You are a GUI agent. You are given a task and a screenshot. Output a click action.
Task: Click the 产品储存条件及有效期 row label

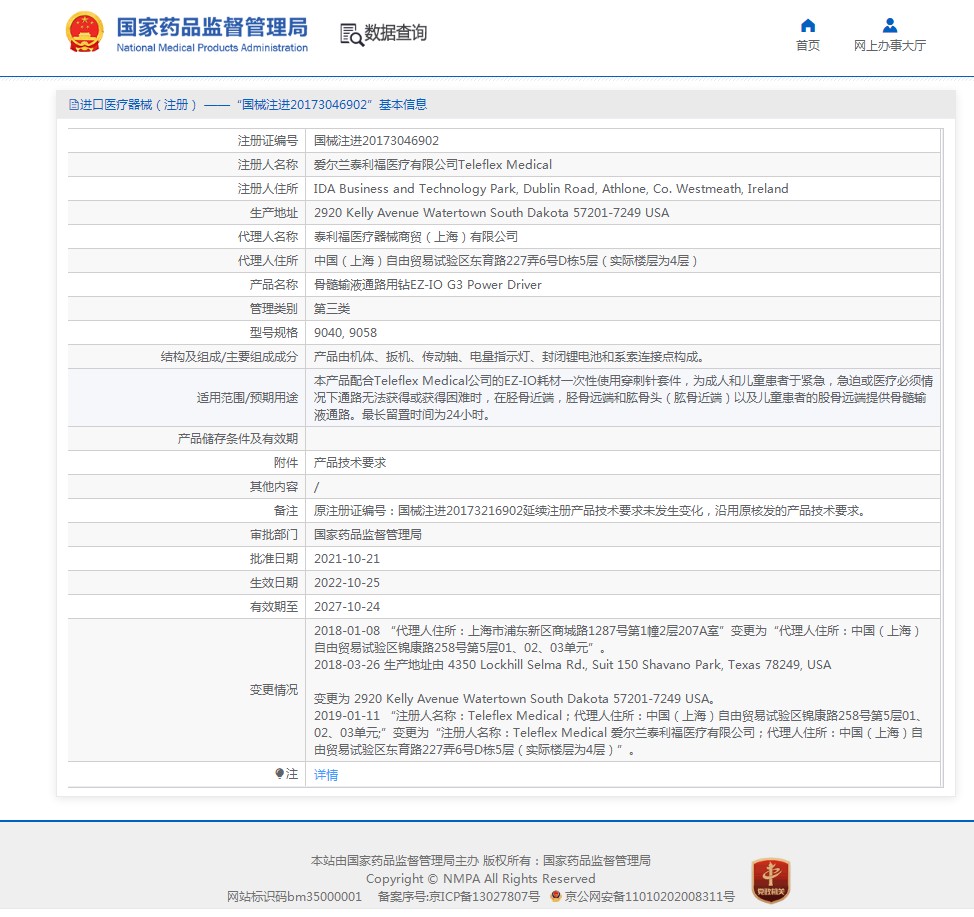(238, 439)
